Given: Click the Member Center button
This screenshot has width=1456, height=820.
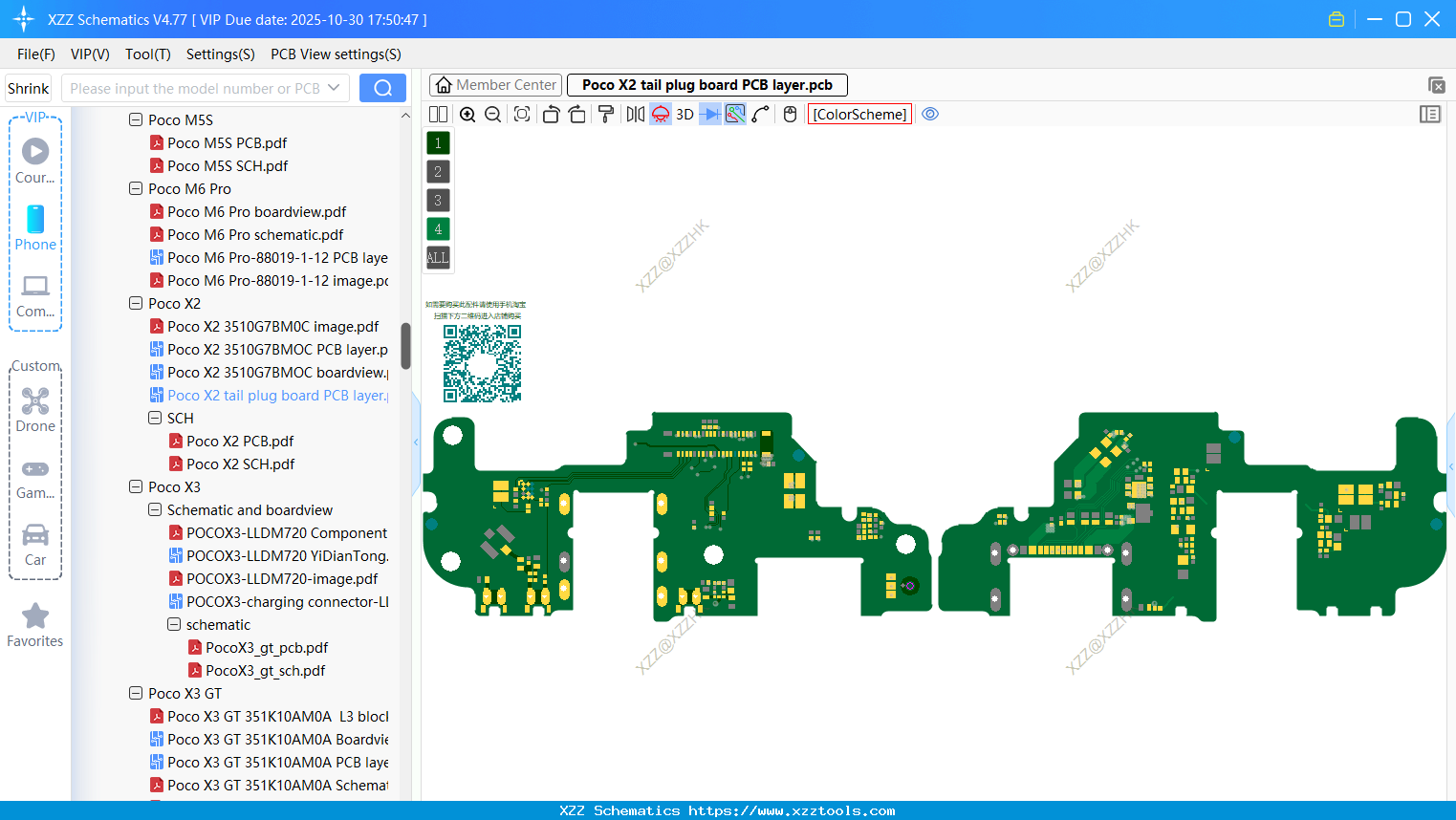Looking at the screenshot, I should (495, 84).
